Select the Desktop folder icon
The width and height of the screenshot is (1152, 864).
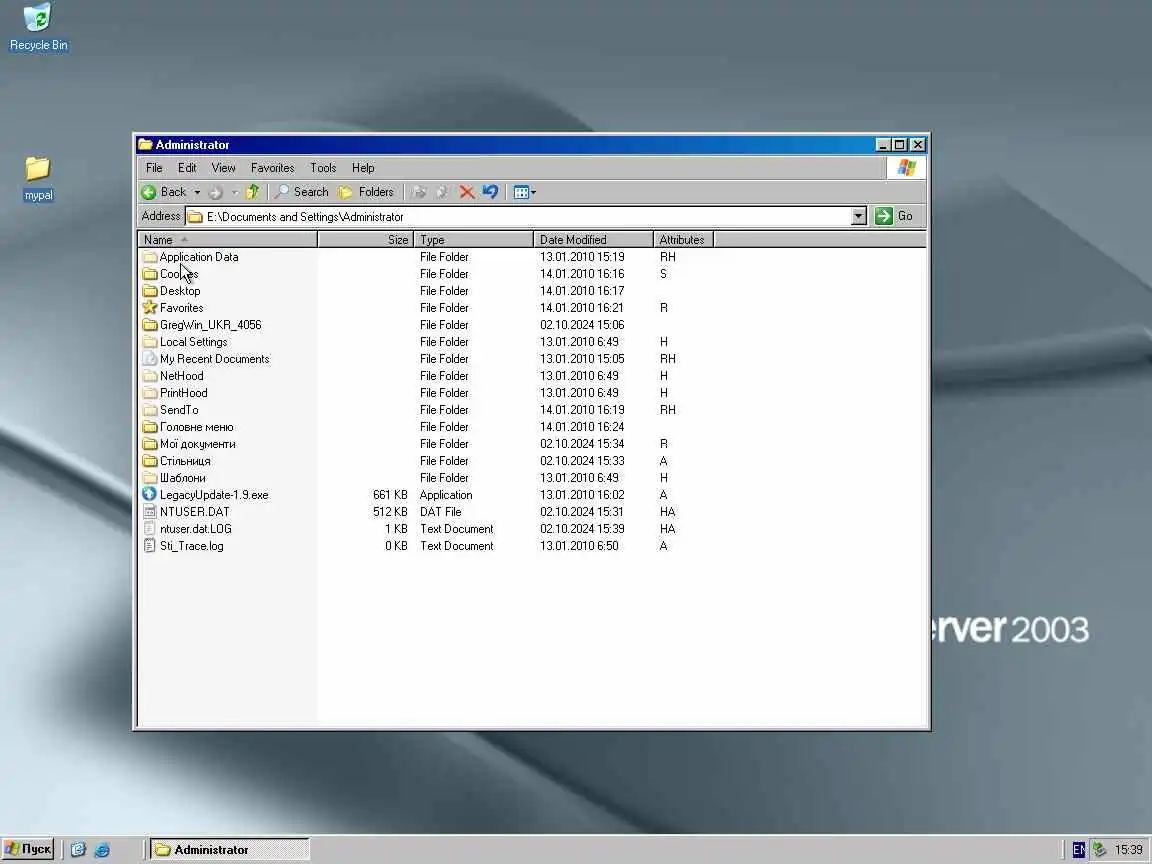(150, 291)
